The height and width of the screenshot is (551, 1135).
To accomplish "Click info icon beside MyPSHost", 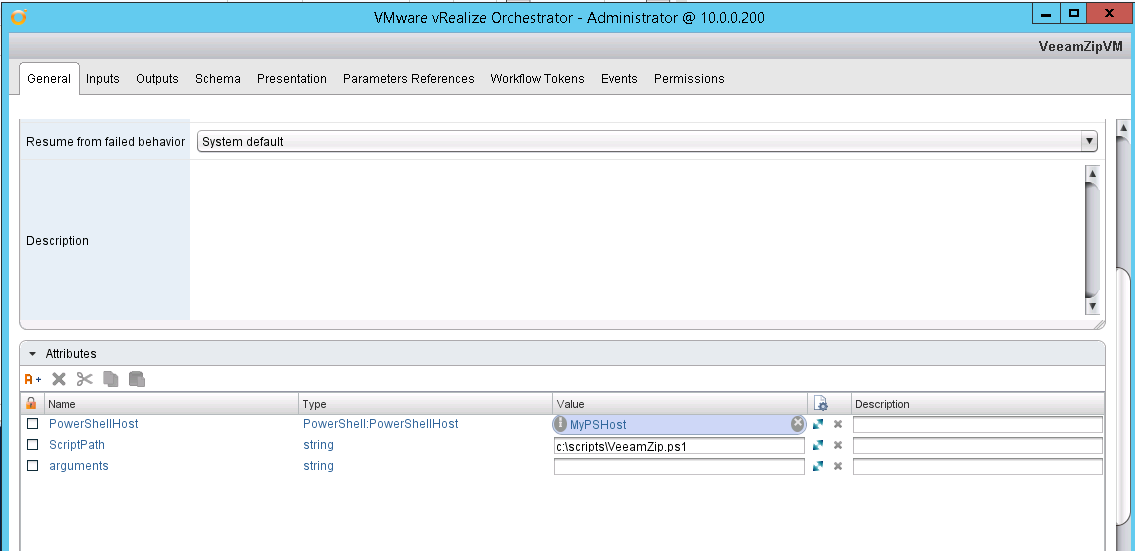I will point(560,424).
